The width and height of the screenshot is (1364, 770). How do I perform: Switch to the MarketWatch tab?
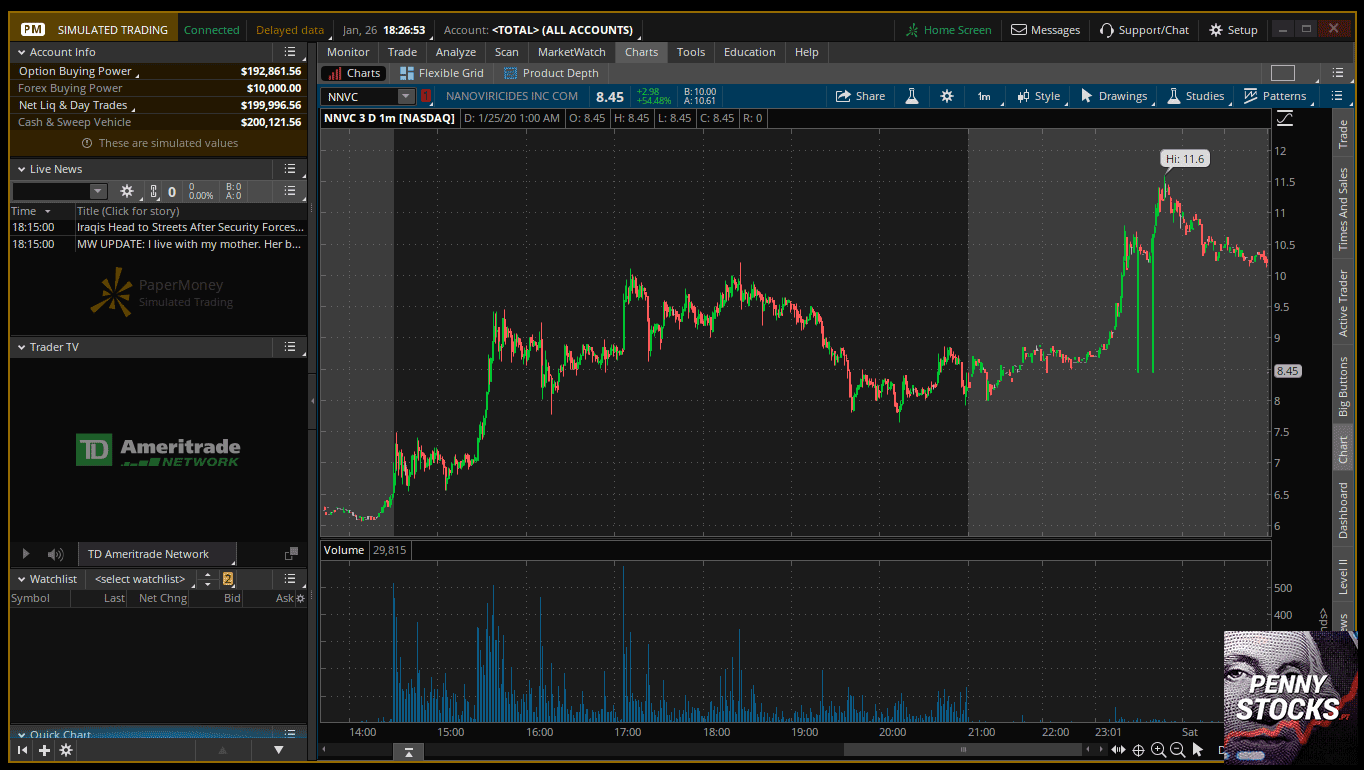pos(572,52)
